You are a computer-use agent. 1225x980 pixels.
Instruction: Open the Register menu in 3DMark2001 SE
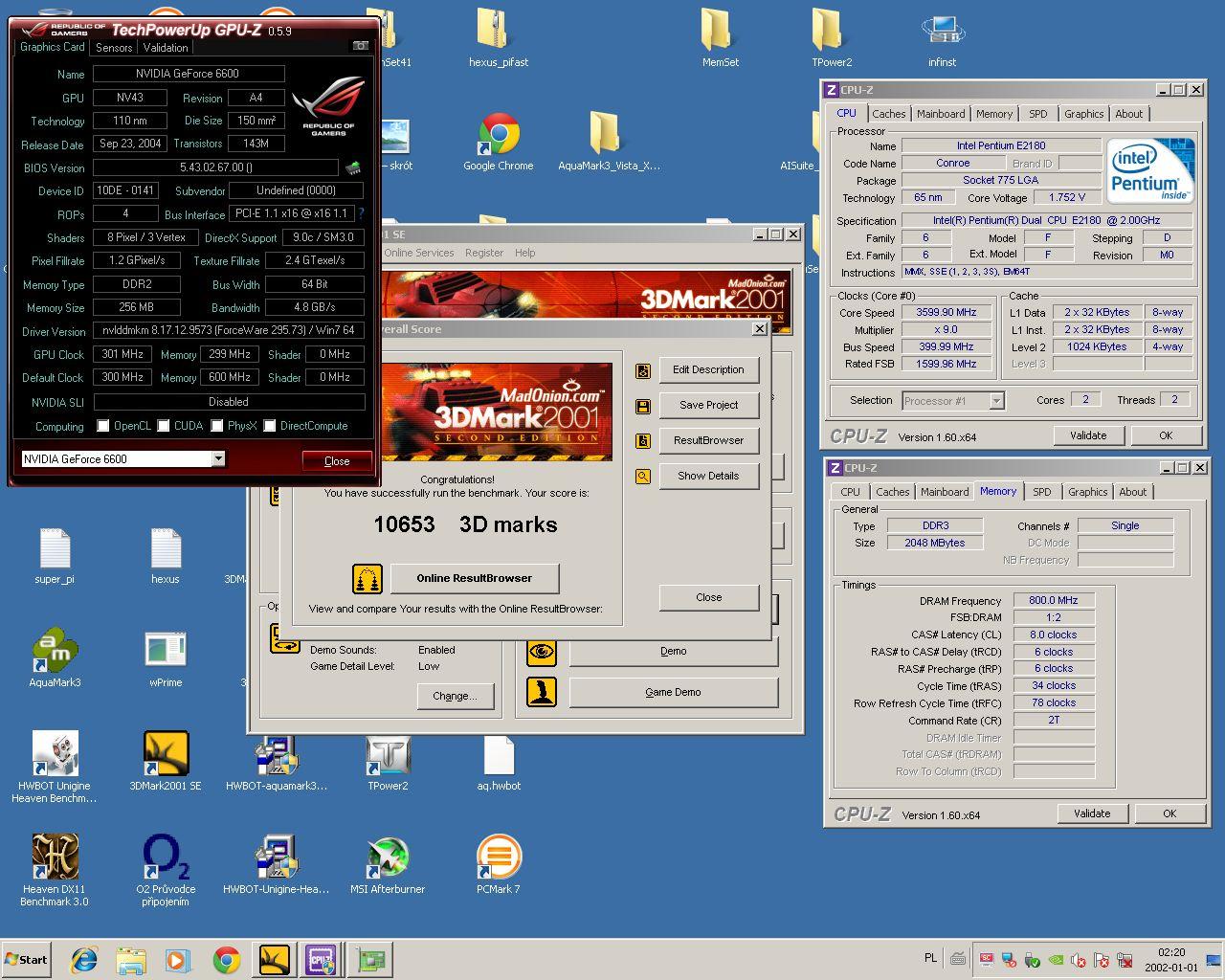pyautogui.click(x=484, y=253)
